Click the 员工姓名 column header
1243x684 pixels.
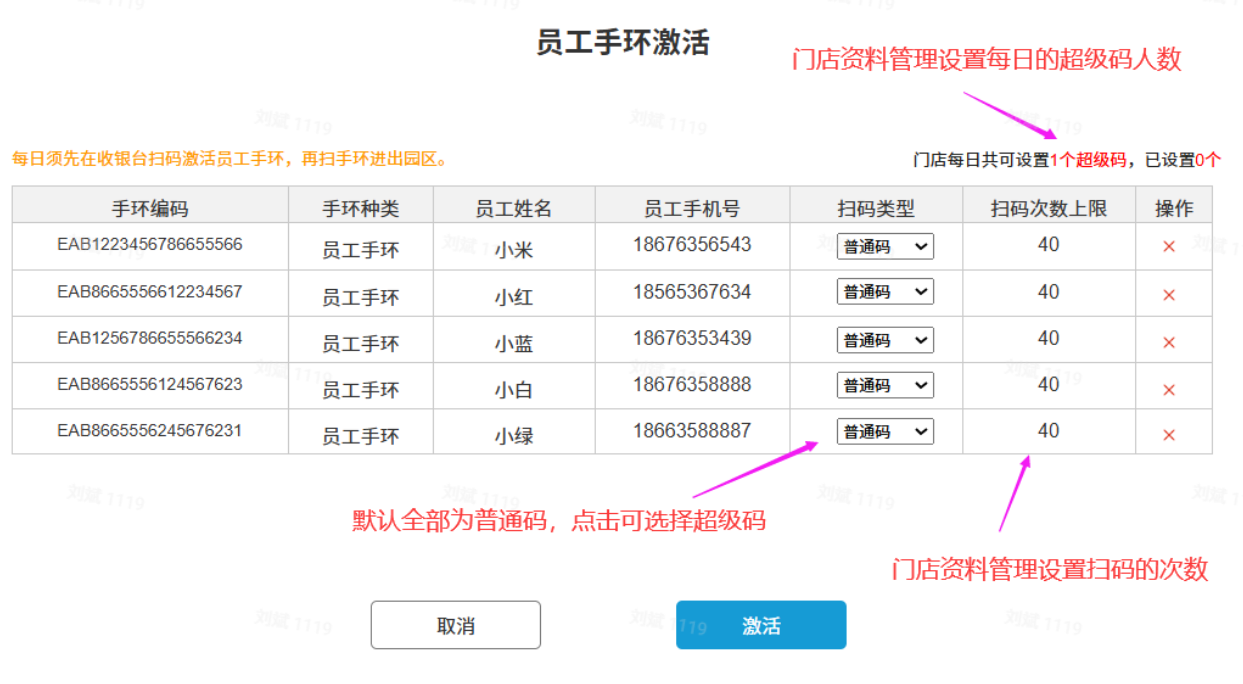click(x=513, y=208)
